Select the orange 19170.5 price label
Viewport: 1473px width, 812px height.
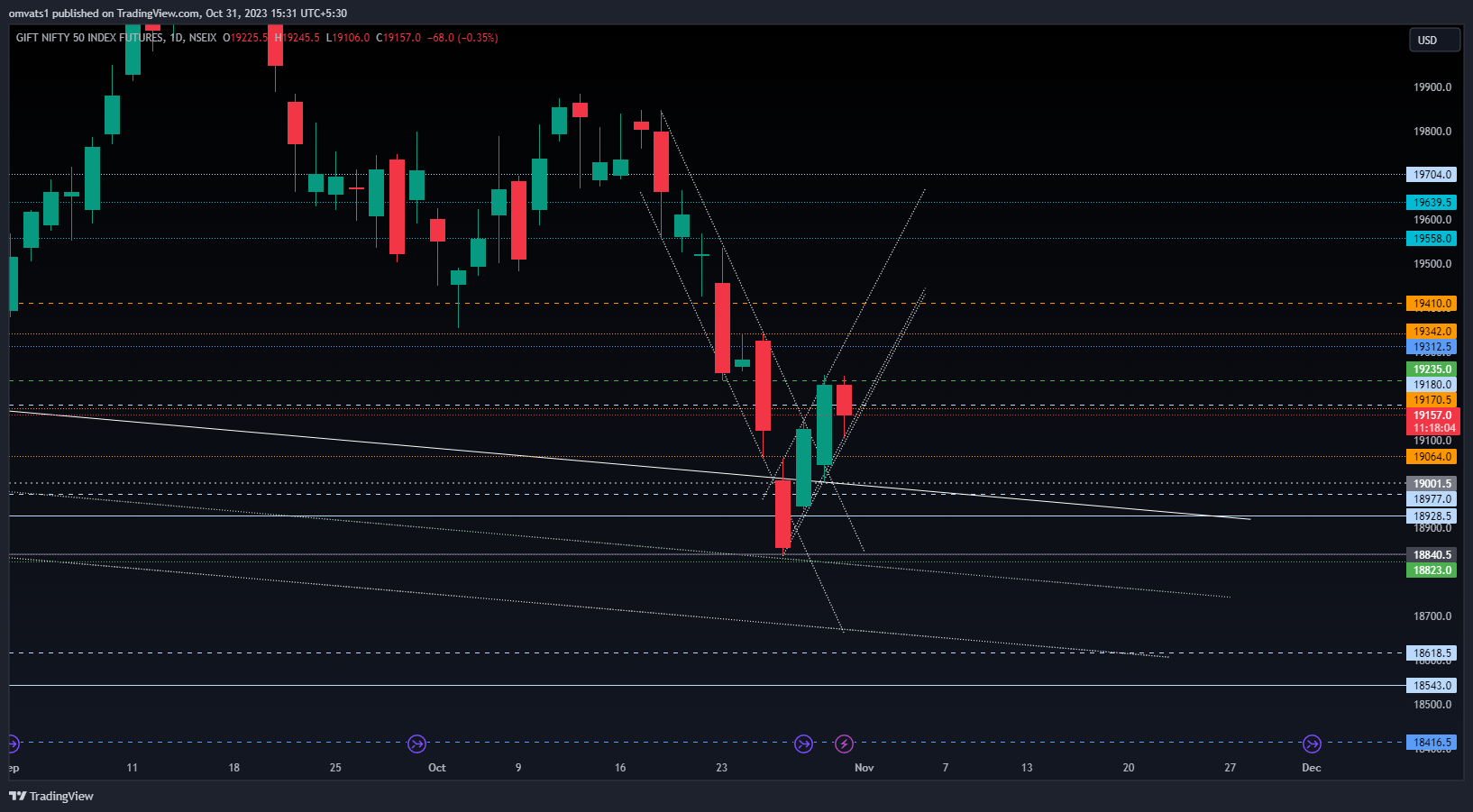pos(1432,400)
